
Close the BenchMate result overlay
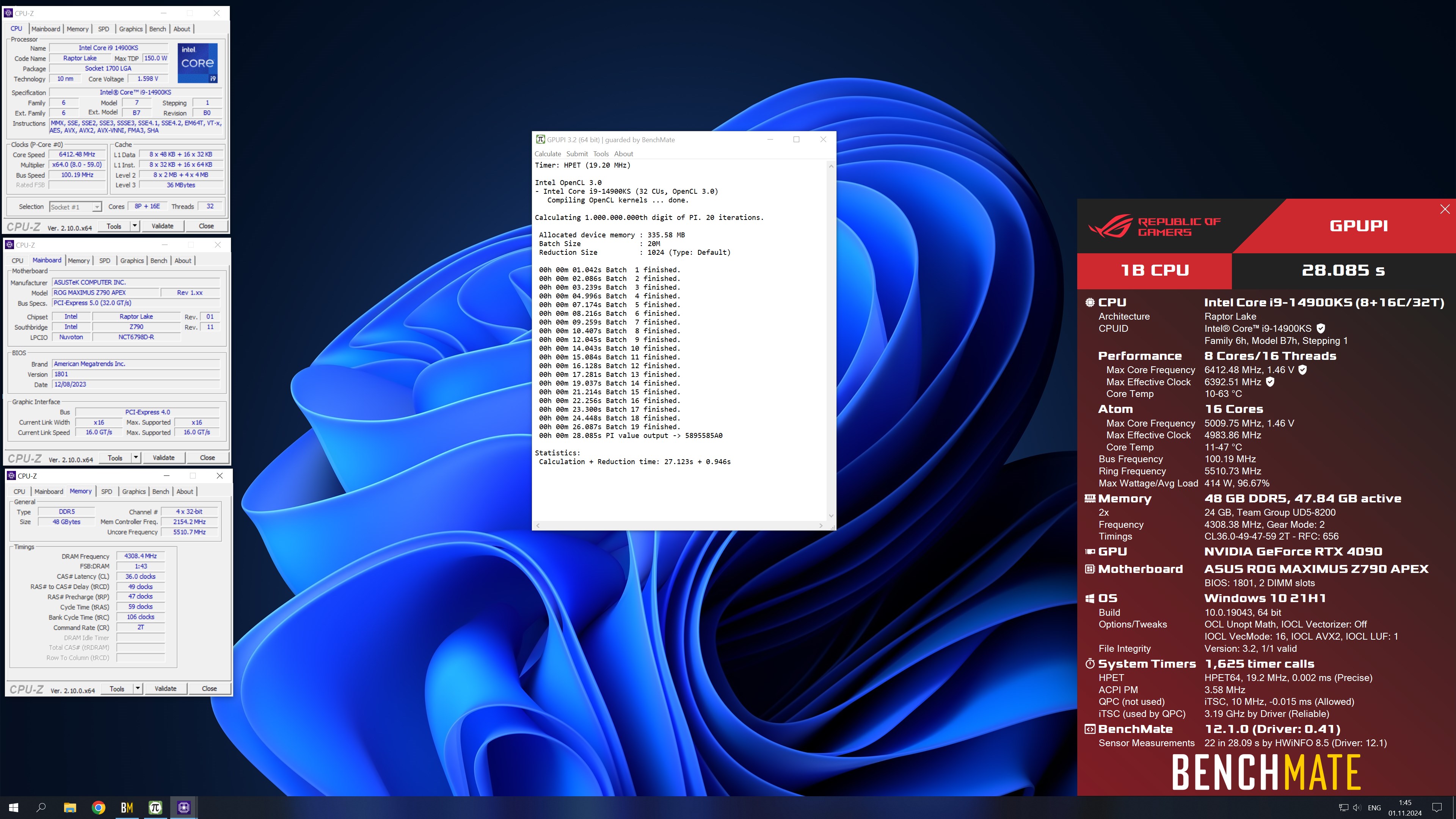click(1445, 209)
